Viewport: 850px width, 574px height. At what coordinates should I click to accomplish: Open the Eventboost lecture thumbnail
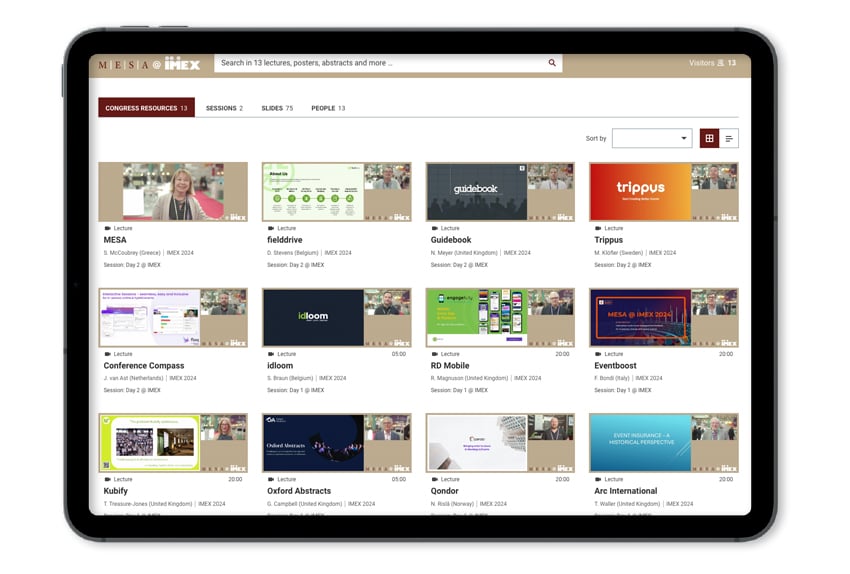[x=664, y=317]
